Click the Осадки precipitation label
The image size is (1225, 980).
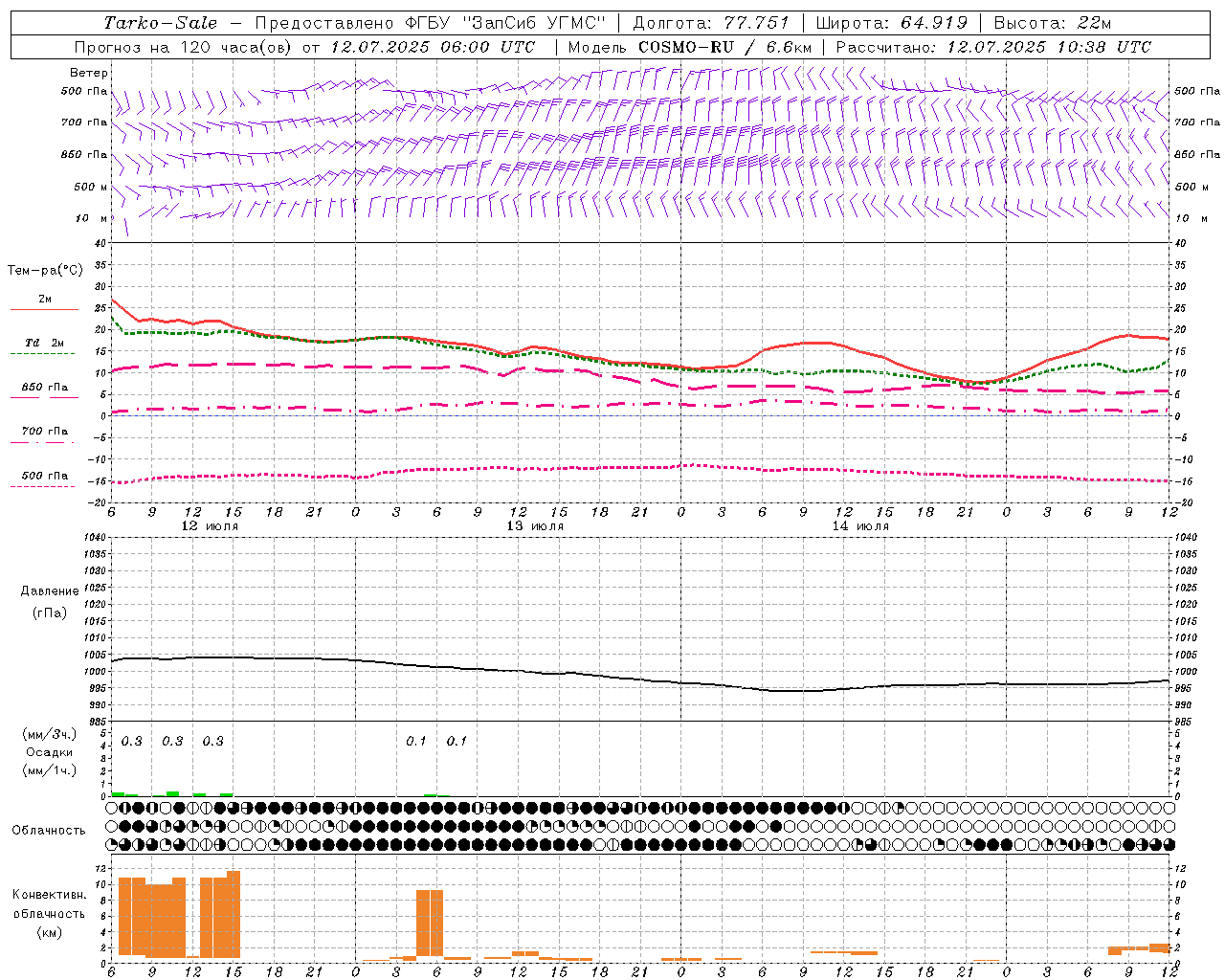pyautogui.click(x=49, y=752)
